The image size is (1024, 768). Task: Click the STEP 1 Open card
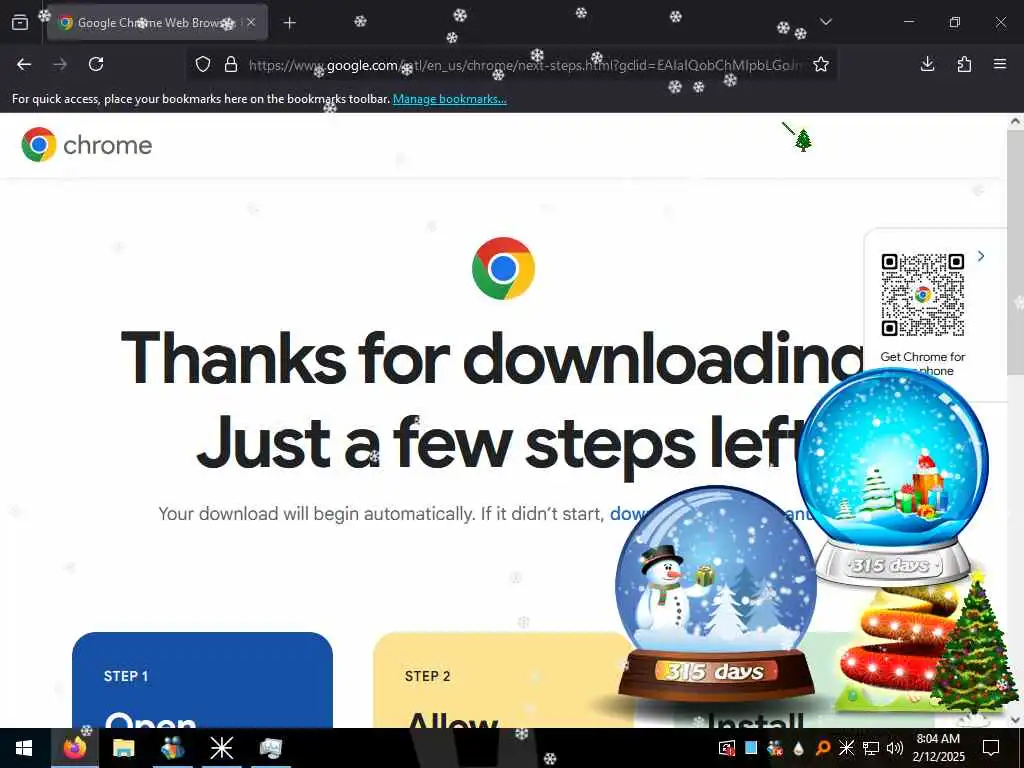coord(202,680)
